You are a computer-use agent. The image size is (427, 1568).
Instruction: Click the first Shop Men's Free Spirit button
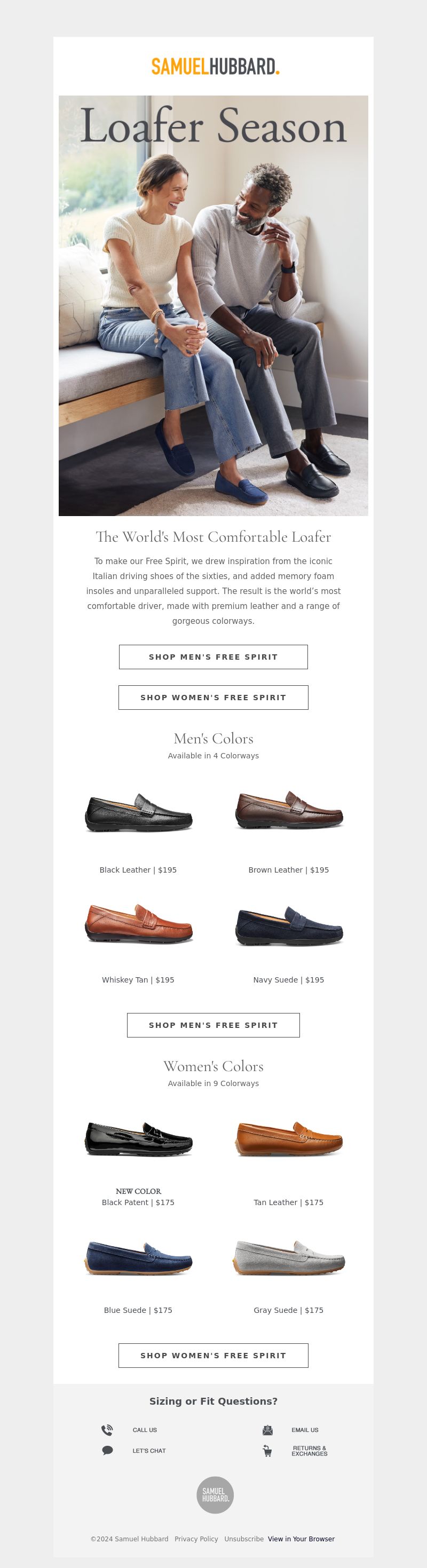coord(213,657)
